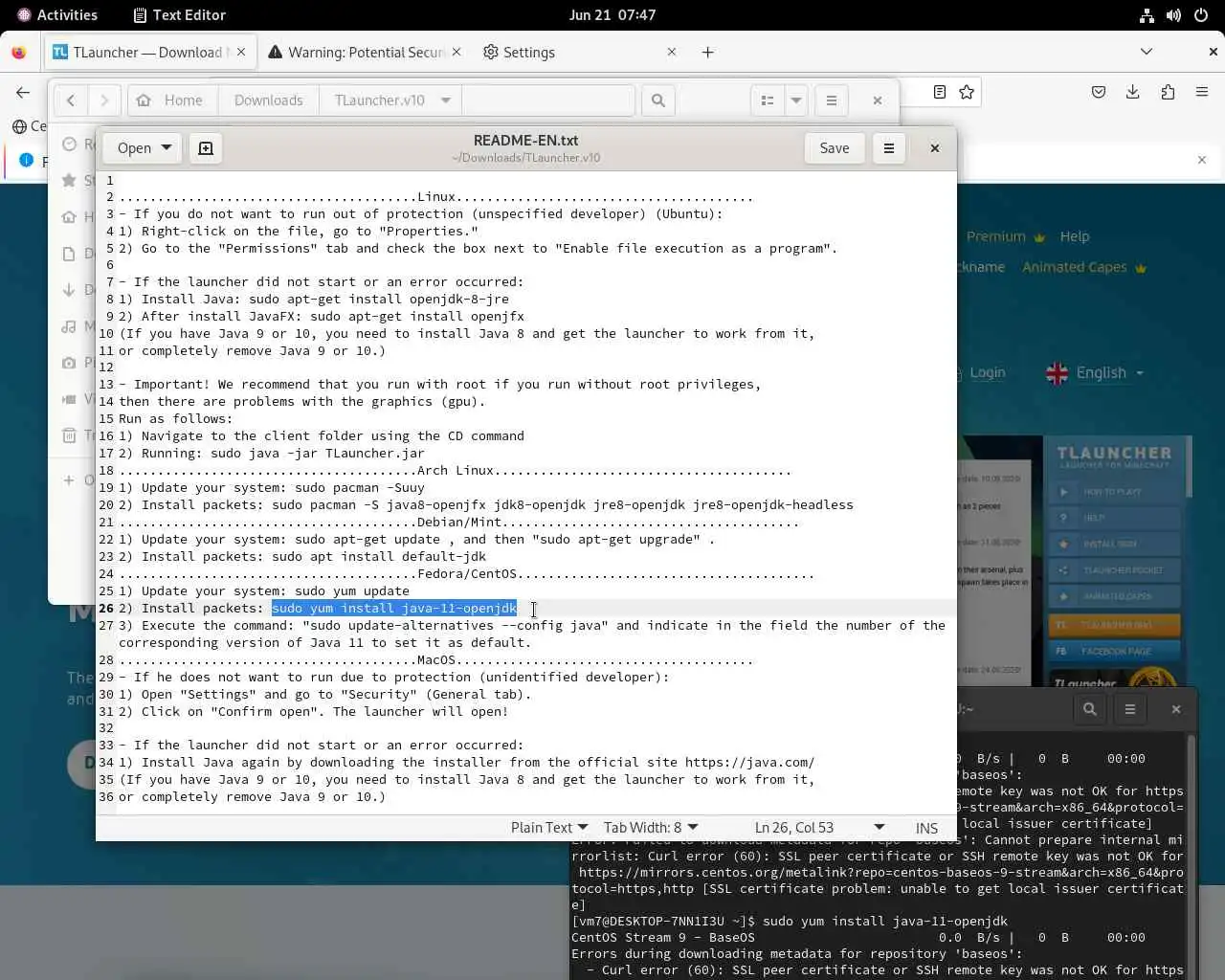The width and height of the screenshot is (1225, 980).
Task: Open English language selector on website
Action: (1096, 373)
